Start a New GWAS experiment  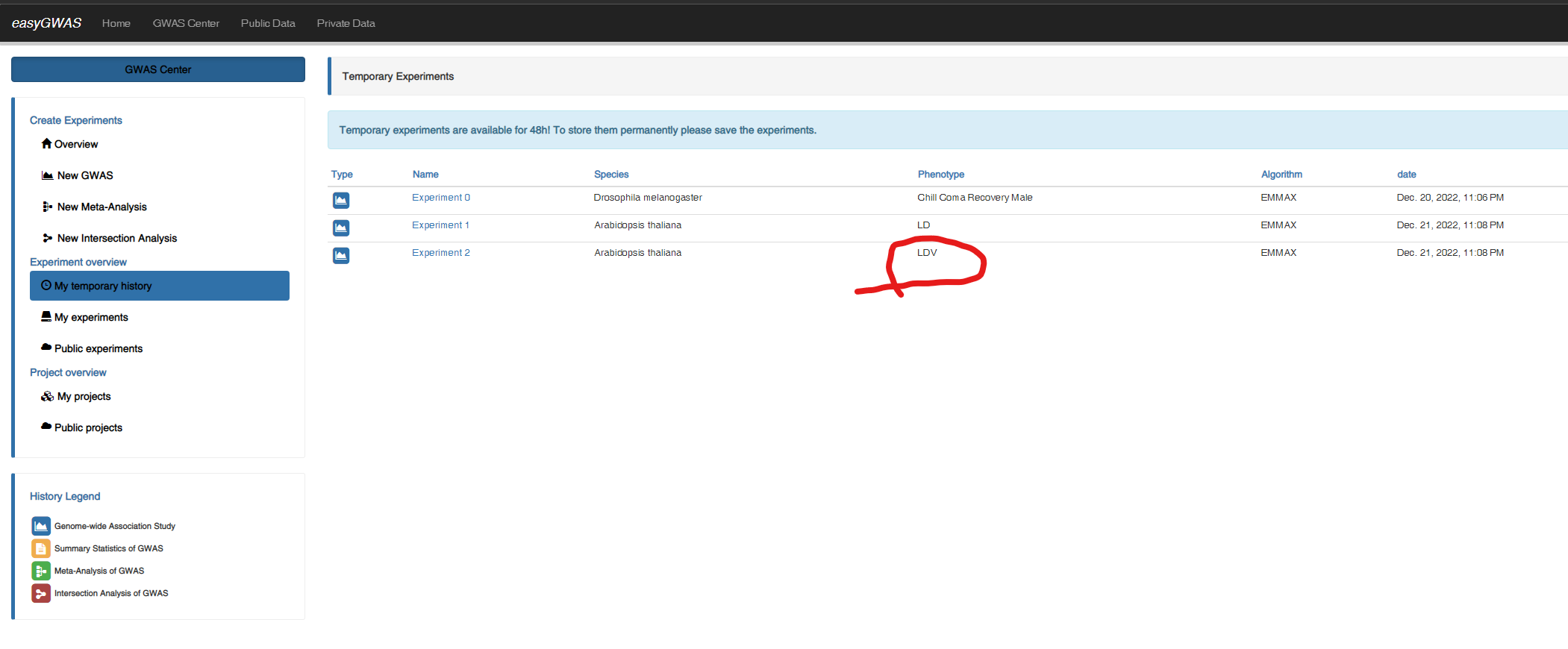click(84, 175)
